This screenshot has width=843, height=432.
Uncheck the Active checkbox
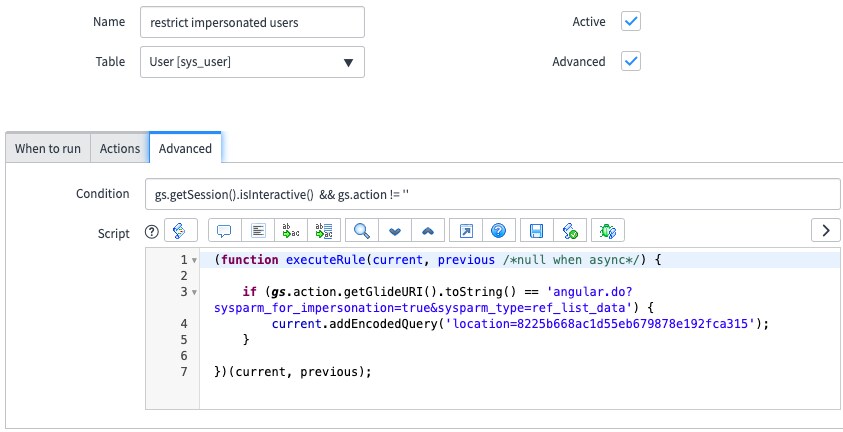(631, 21)
